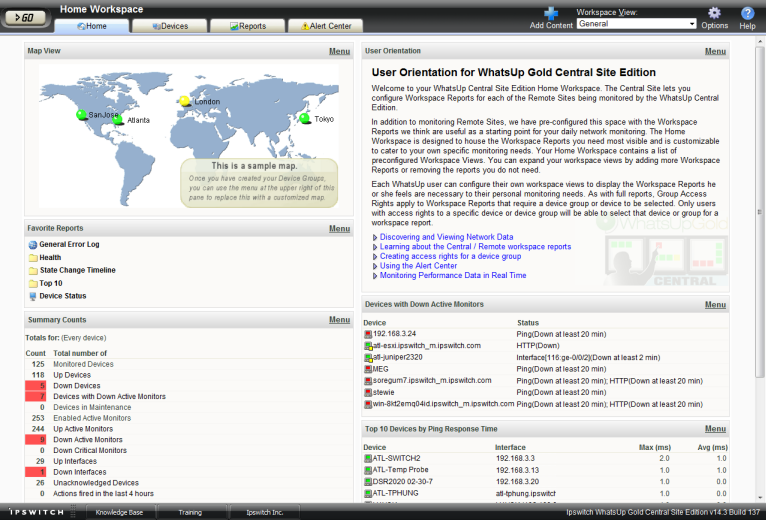Click Devices with Down Active Monitors count

click(36, 396)
